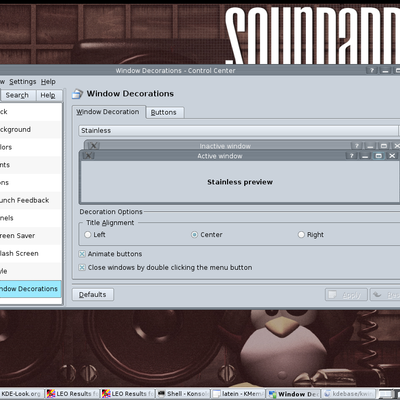Click the Active window preview menu icon
The image size is (400, 400).
tap(89, 156)
